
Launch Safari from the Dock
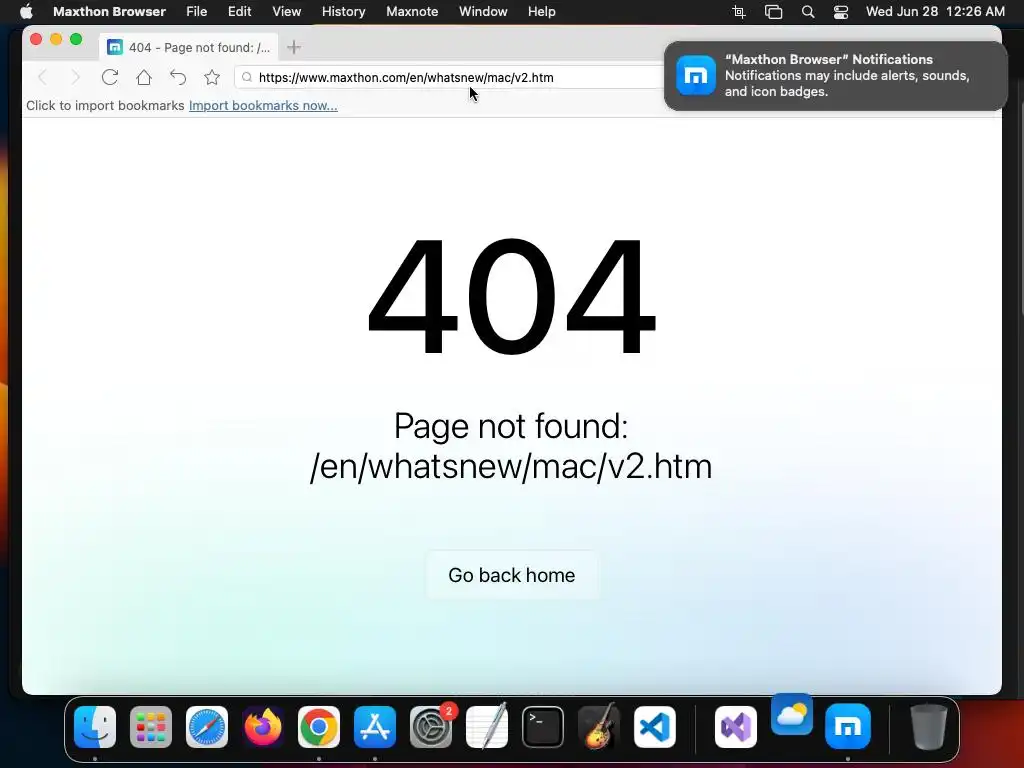coord(207,727)
